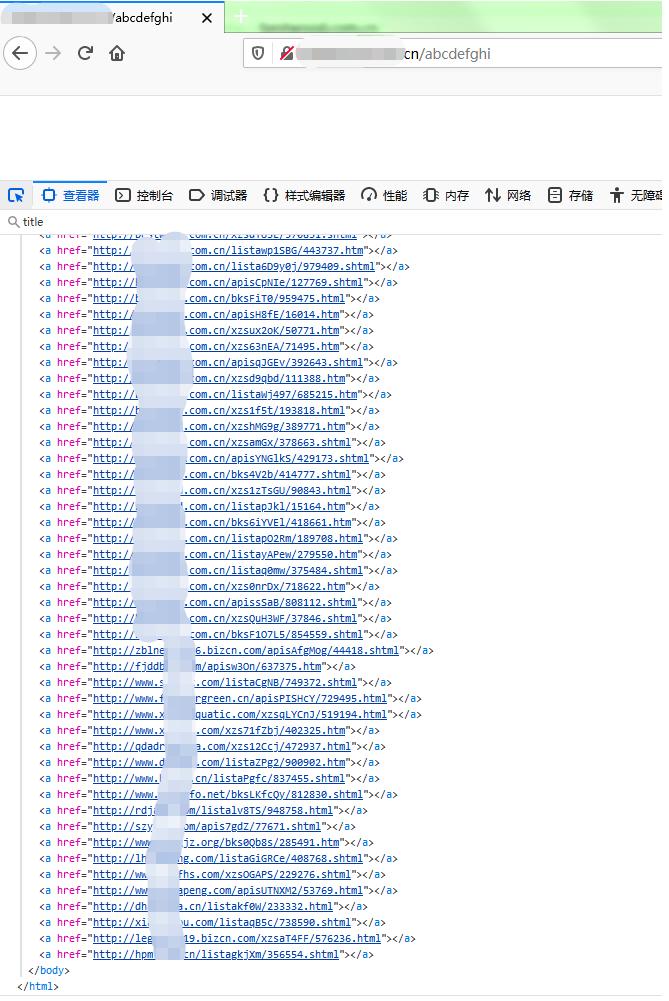Screen dimensions: 669x1001
Task: Open link ending listaPgfc/837455.shtml
Action: click(219, 778)
